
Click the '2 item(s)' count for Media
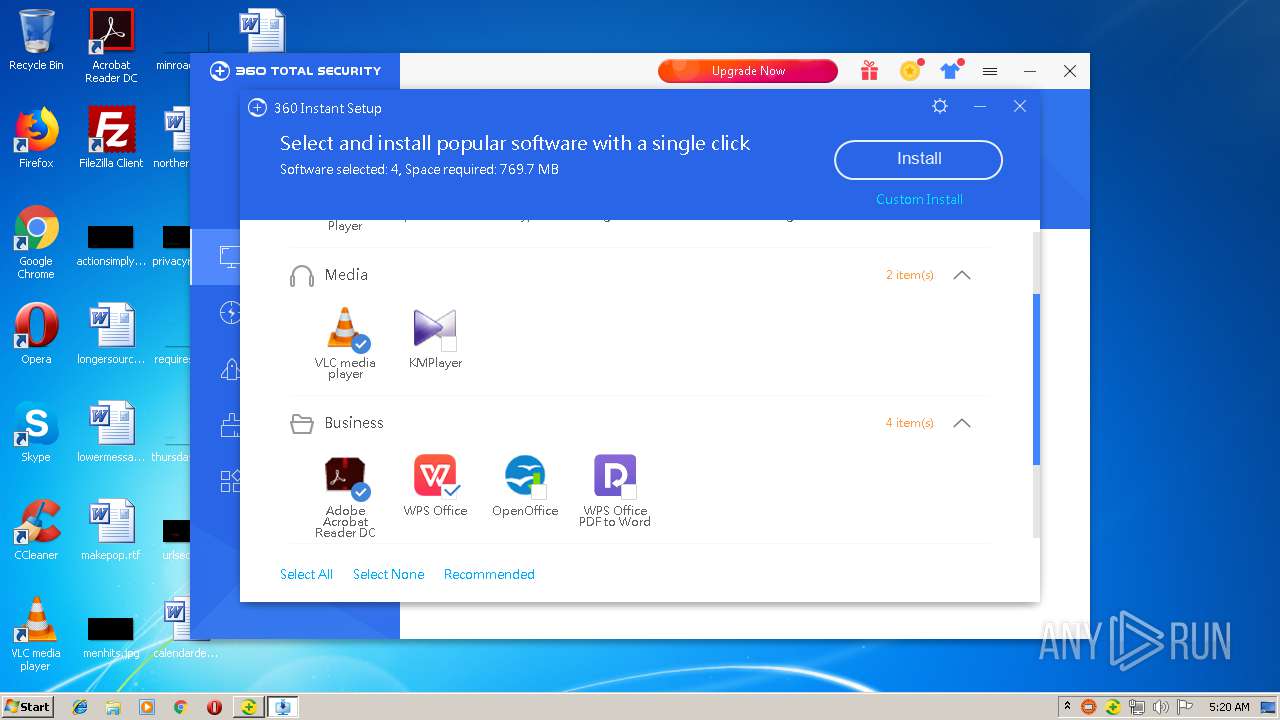click(909, 275)
